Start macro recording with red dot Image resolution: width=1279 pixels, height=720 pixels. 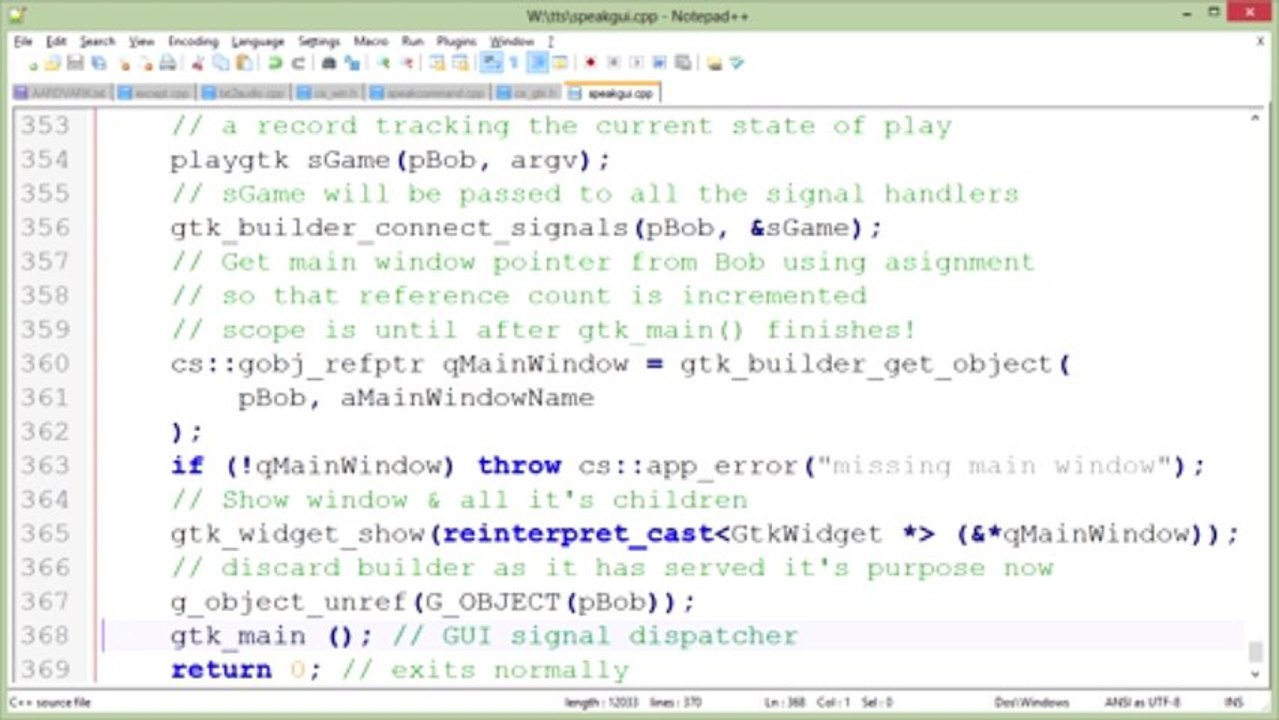pyautogui.click(x=590, y=63)
